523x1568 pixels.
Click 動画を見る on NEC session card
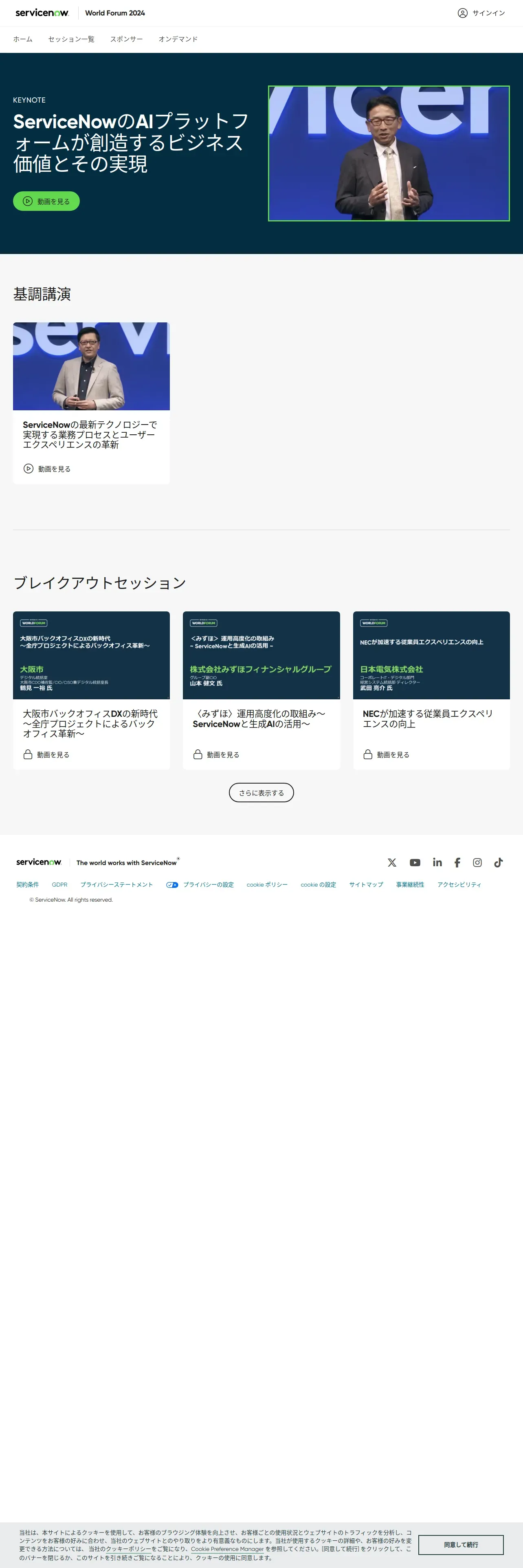(x=393, y=755)
